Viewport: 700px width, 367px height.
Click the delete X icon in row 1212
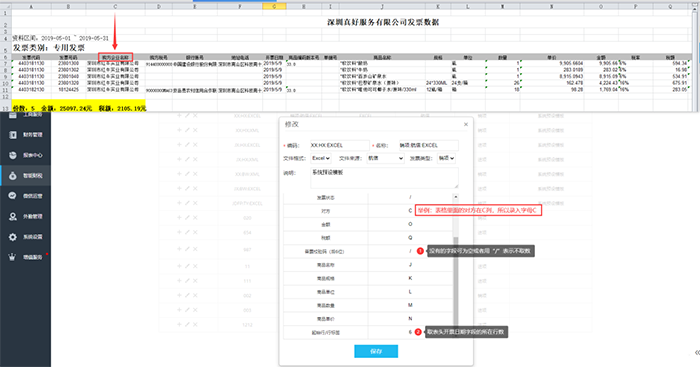195,324
